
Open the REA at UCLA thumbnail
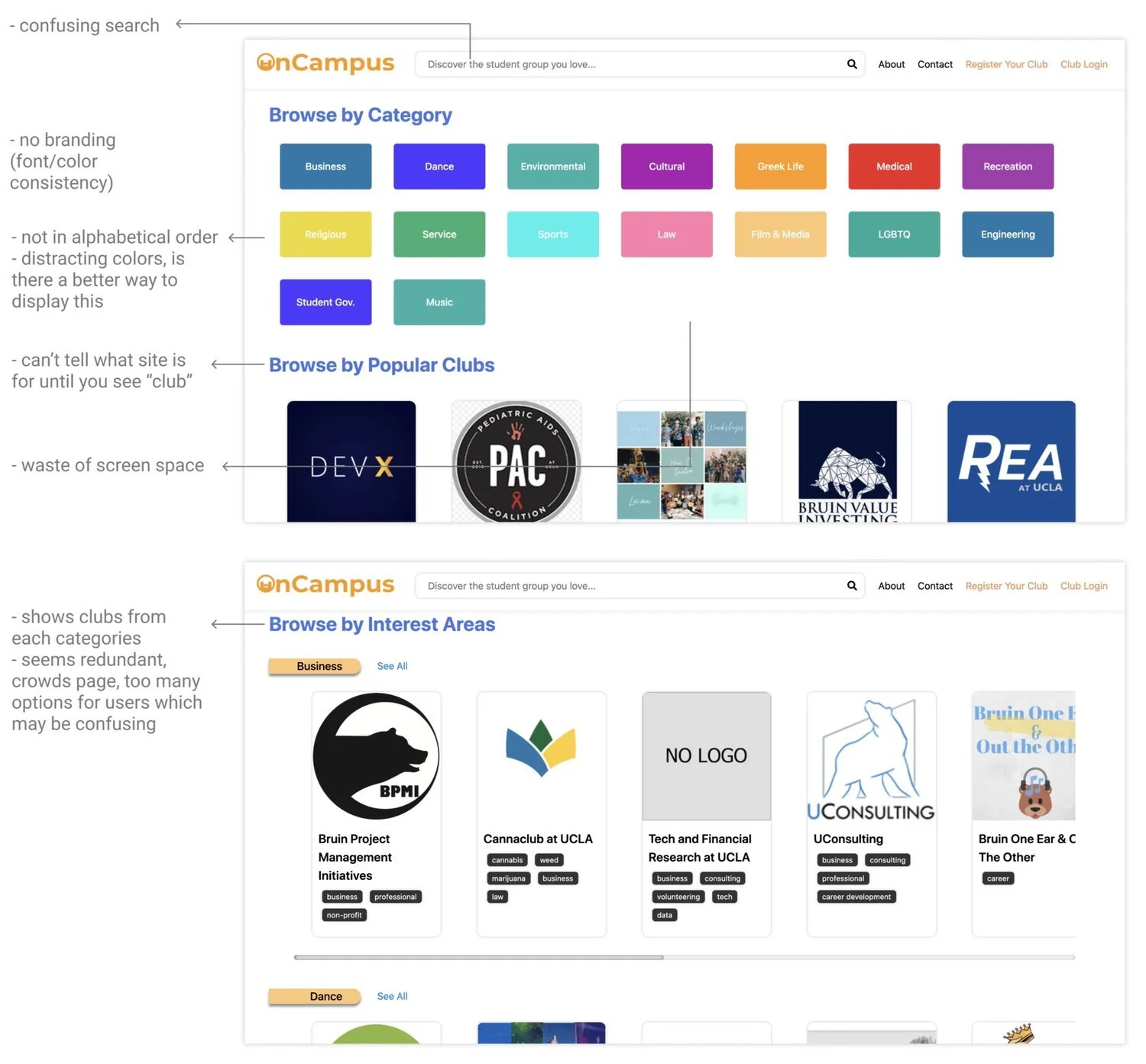(x=1012, y=461)
